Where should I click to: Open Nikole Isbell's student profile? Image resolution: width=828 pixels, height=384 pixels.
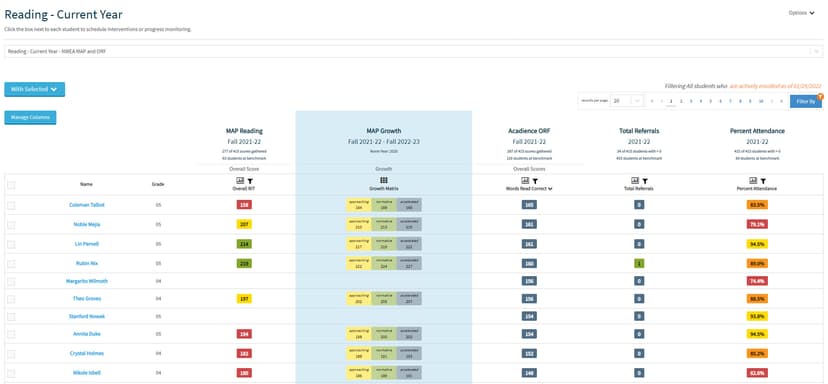(87, 373)
